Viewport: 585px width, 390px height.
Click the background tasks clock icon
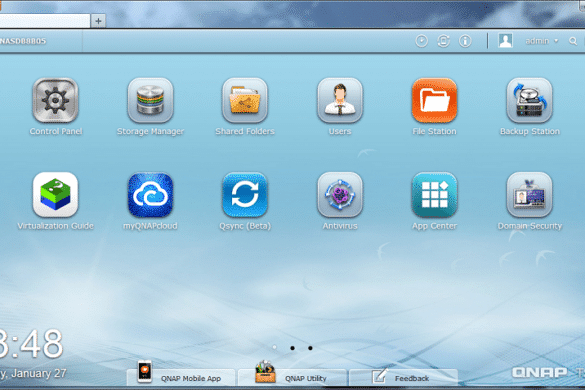pyautogui.click(x=422, y=41)
